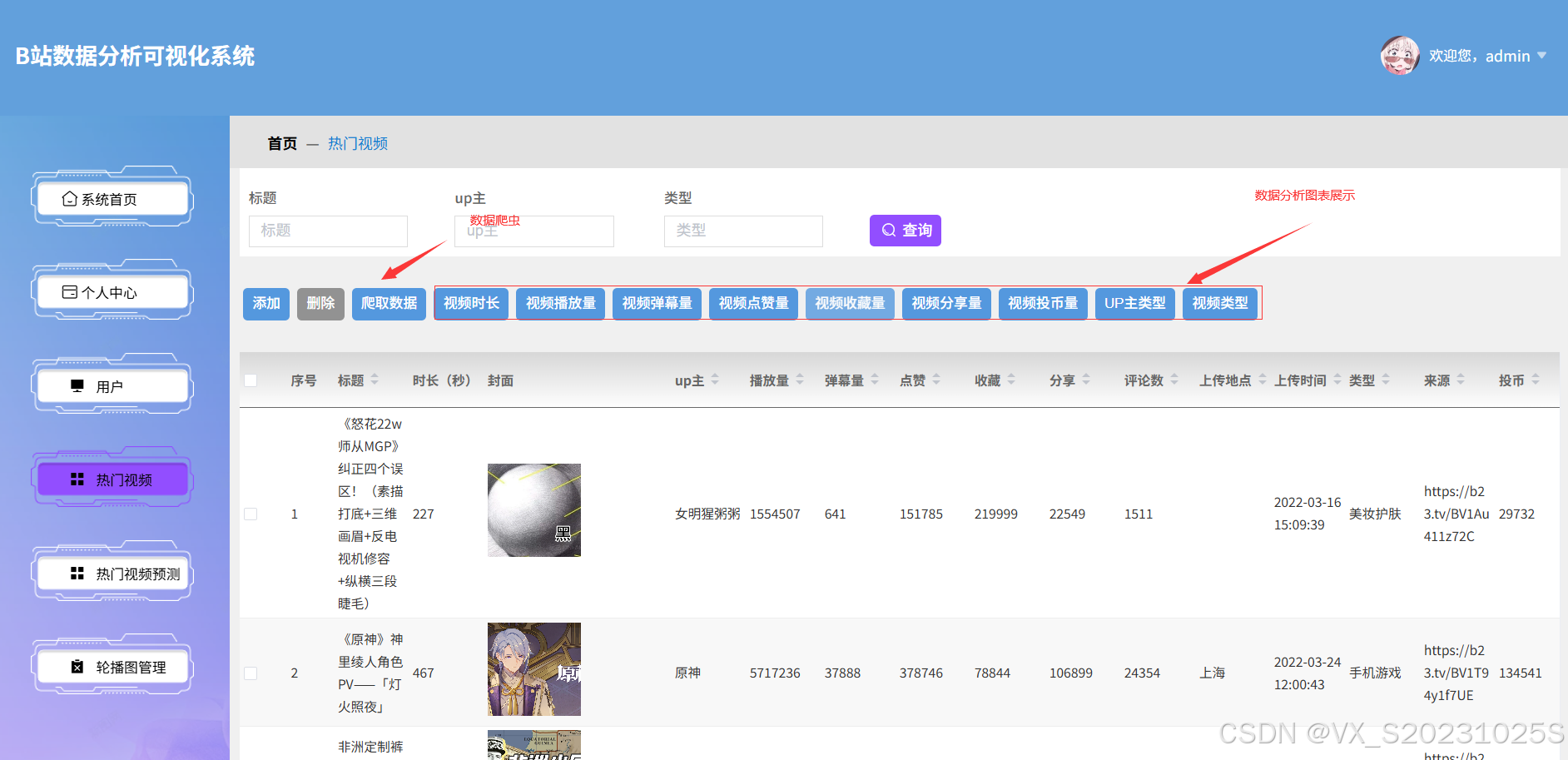The image size is (1568, 760).
Task: Click 首页 breadcrumb link
Action: point(282,143)
